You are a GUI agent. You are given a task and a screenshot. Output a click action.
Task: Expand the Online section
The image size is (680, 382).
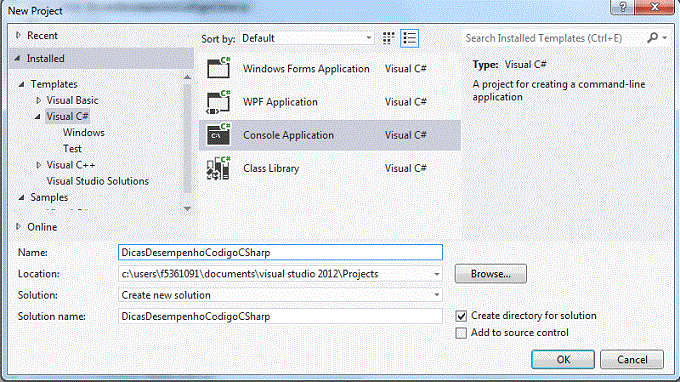click(18, 226)
